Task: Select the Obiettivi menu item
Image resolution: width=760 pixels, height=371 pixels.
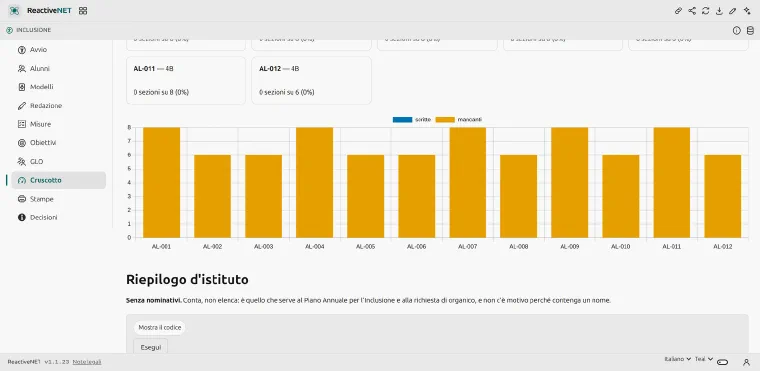Action: tap(59, 143)
